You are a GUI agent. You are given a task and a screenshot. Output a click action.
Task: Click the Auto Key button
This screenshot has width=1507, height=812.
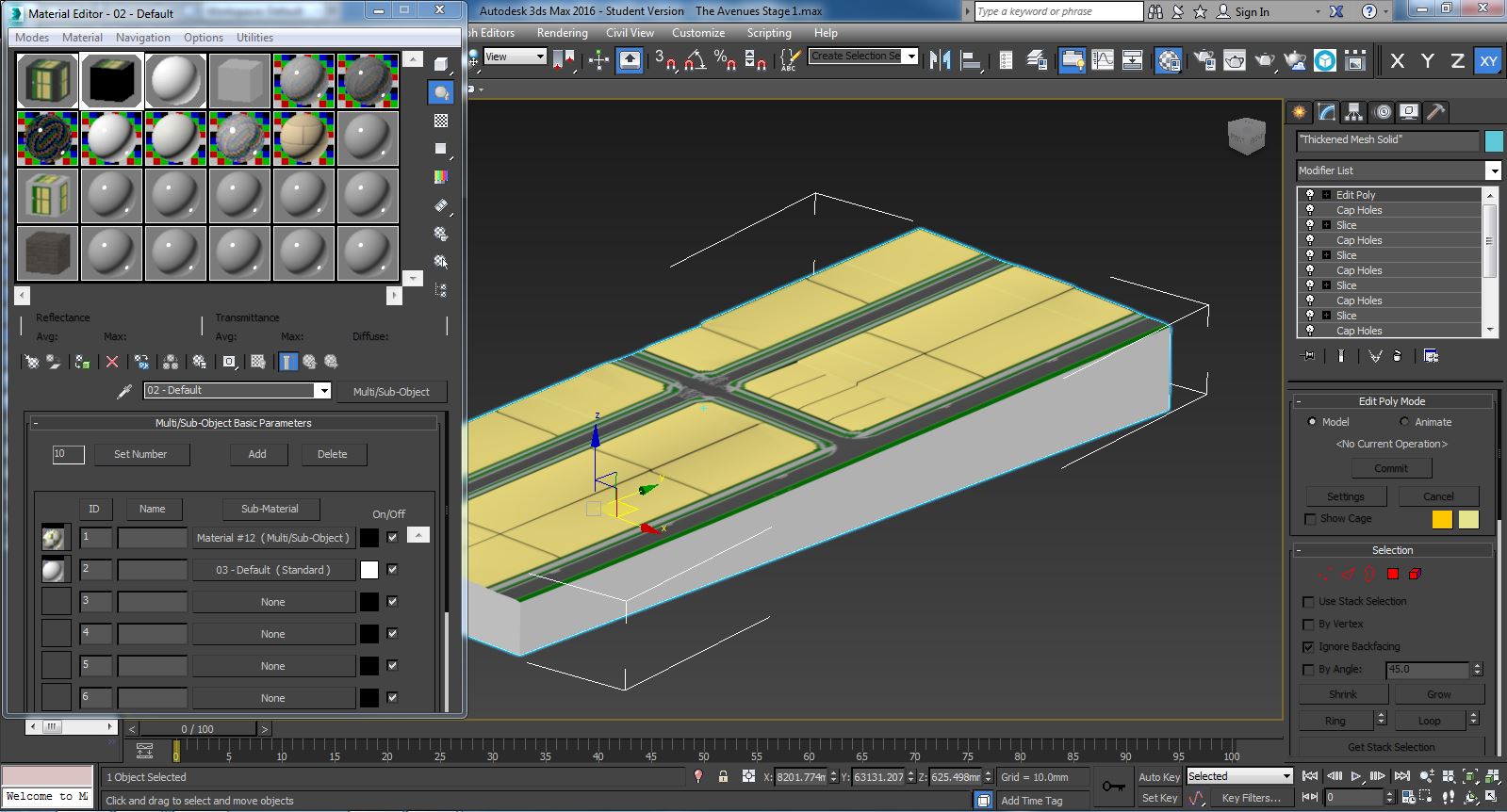tap(1158, 777)
